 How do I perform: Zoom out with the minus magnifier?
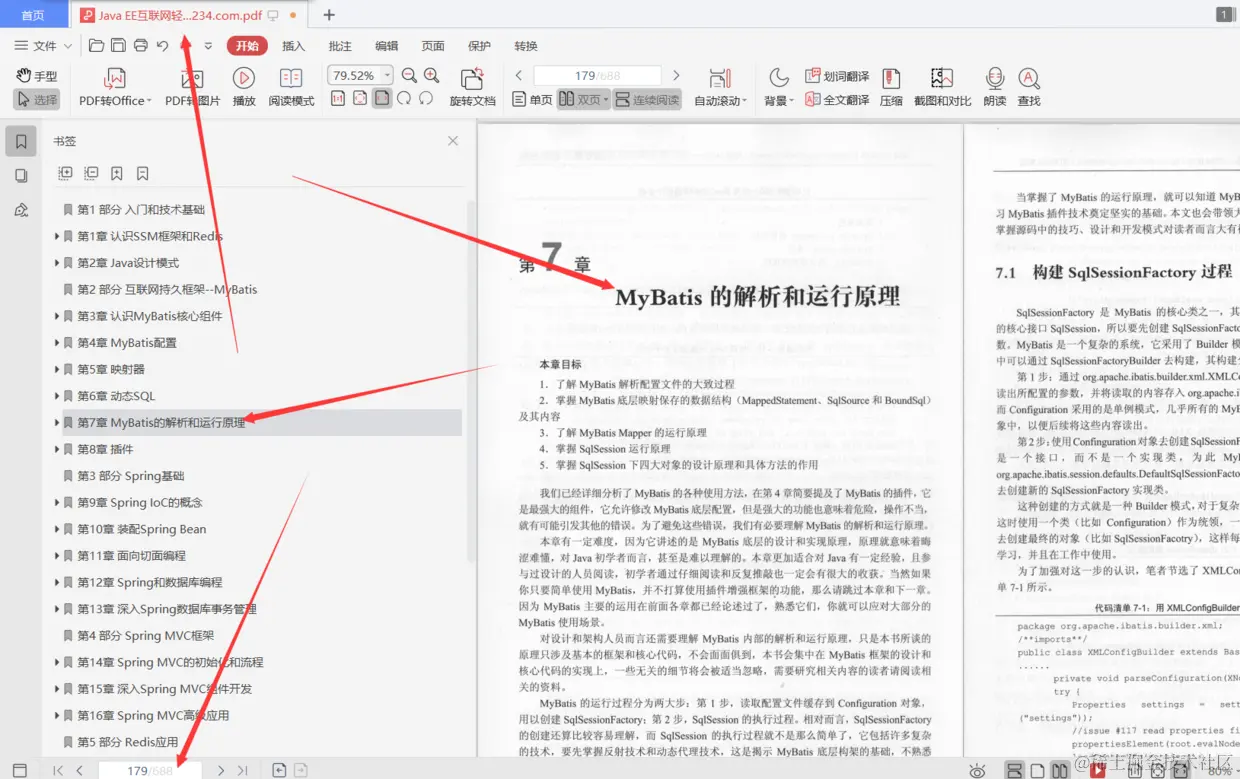pyautogui.click(x=409, y=75)
